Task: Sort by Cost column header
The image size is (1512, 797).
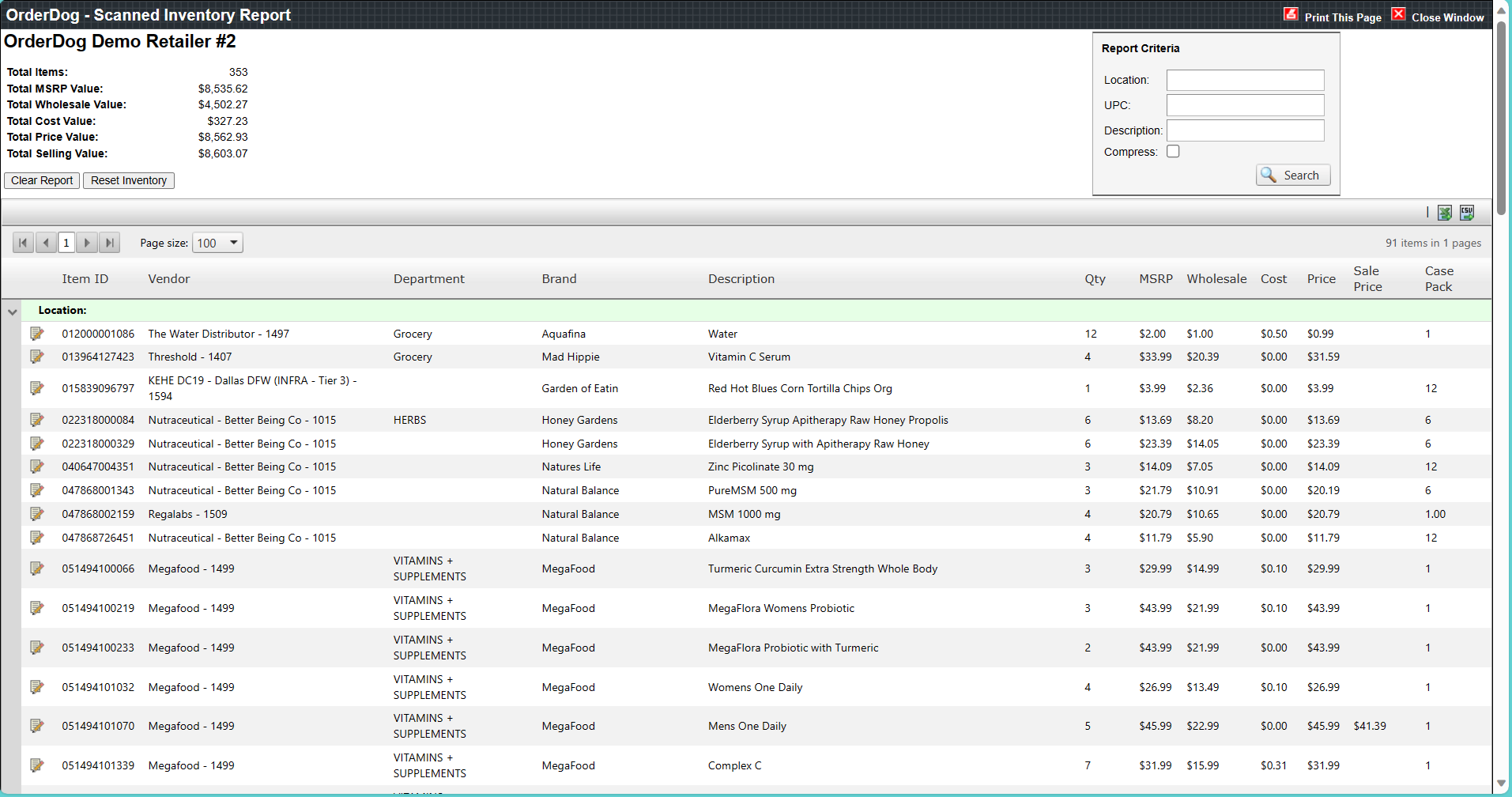Action: pyautogui.click(x=1273, y=279)
